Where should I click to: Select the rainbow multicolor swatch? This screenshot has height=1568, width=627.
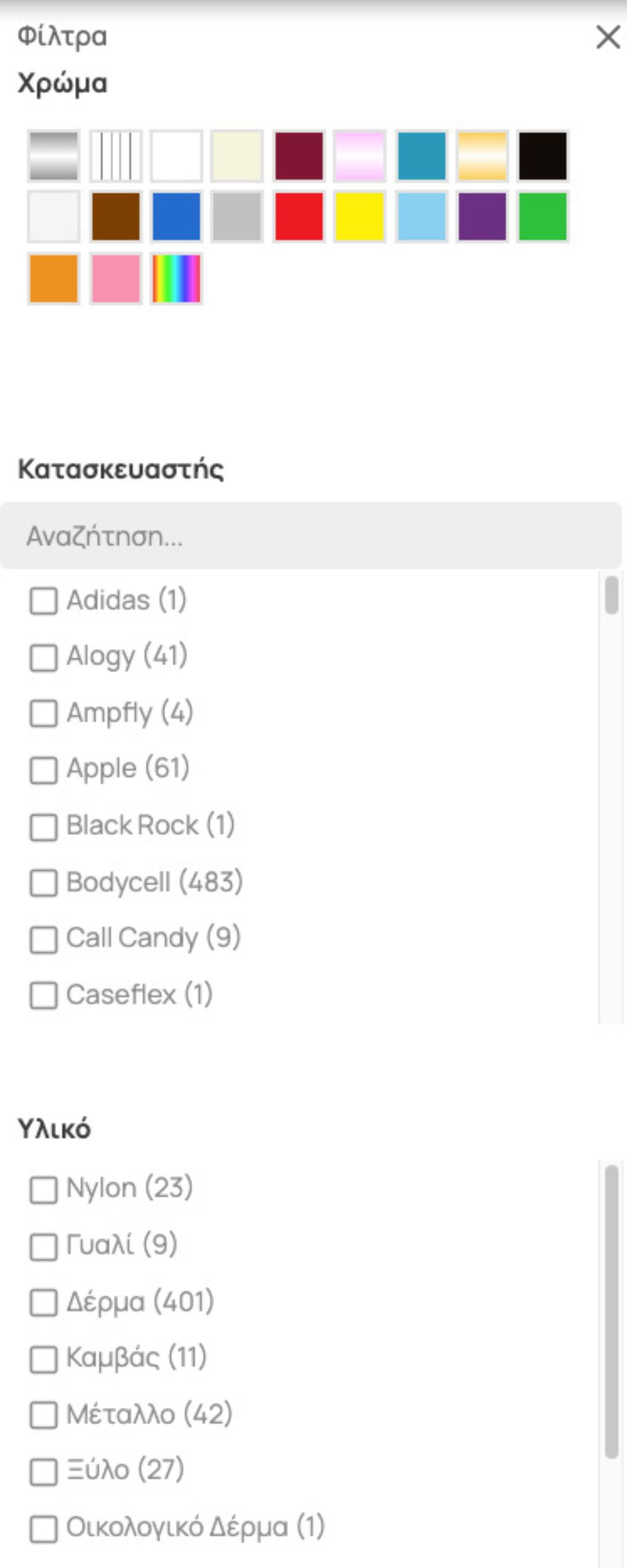[x=177, y=278]
